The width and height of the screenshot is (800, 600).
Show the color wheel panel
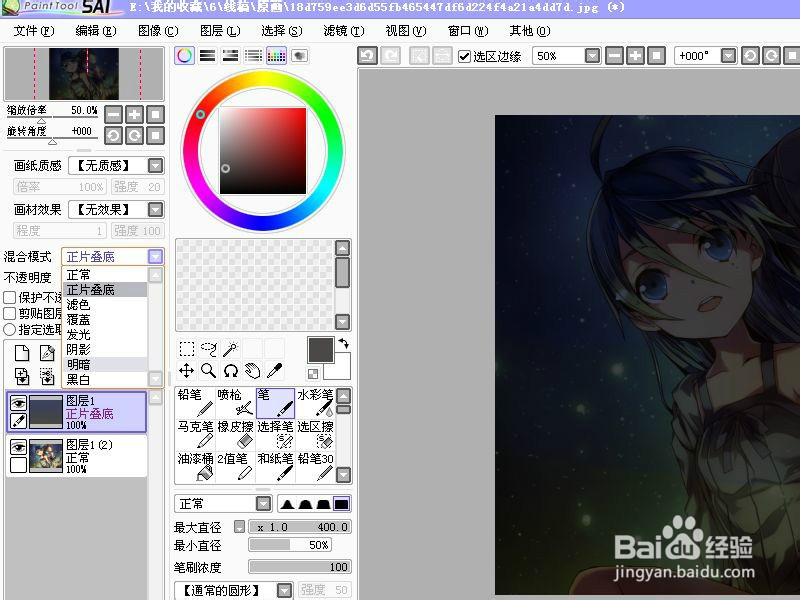pos(185,56)
